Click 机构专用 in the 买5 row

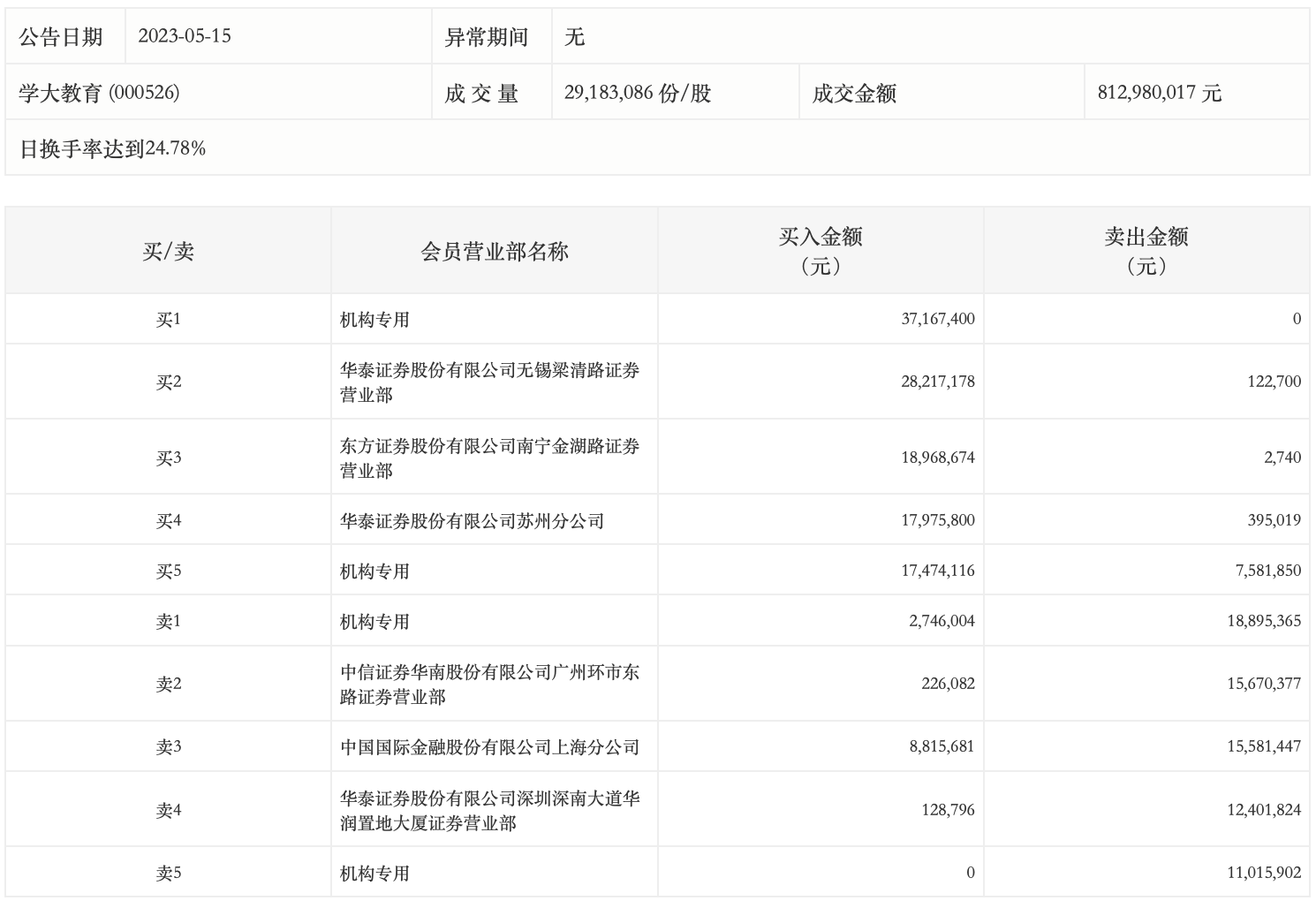(375, 571)
